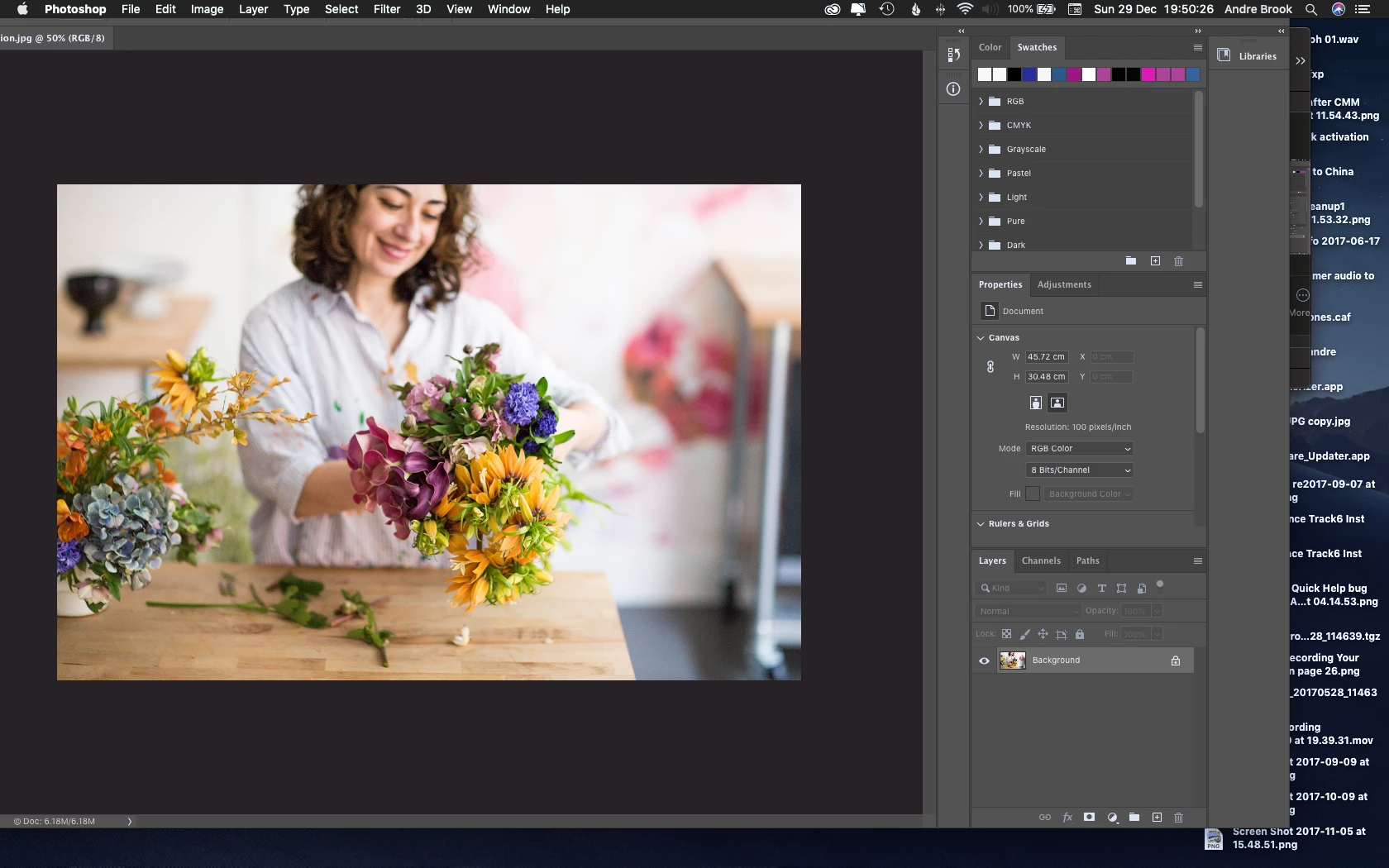This screenshot has height=868, width=1389.
Task: Create new swatch in Swatches panel
Action: [x=1155, y=261]
